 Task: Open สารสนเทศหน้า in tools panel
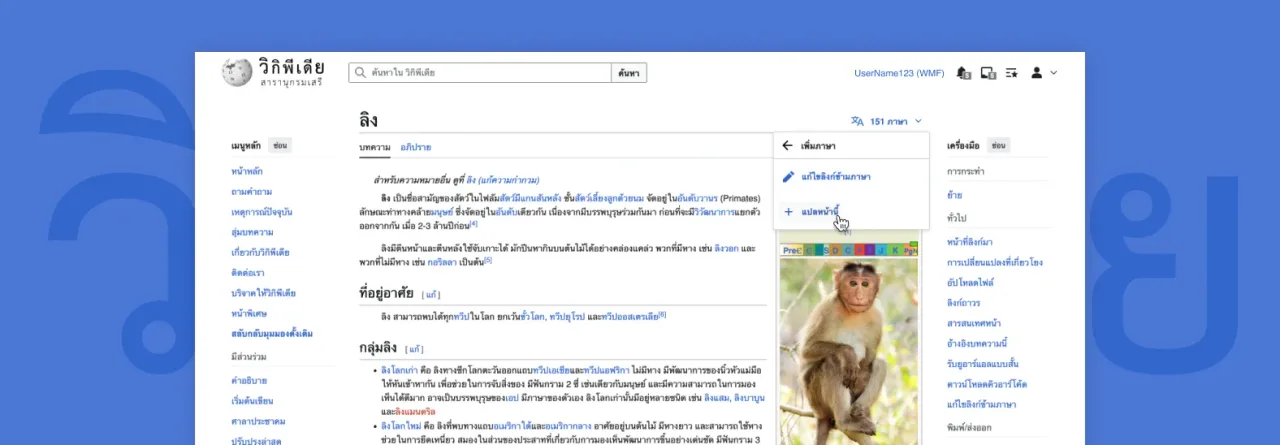(972, 323)
